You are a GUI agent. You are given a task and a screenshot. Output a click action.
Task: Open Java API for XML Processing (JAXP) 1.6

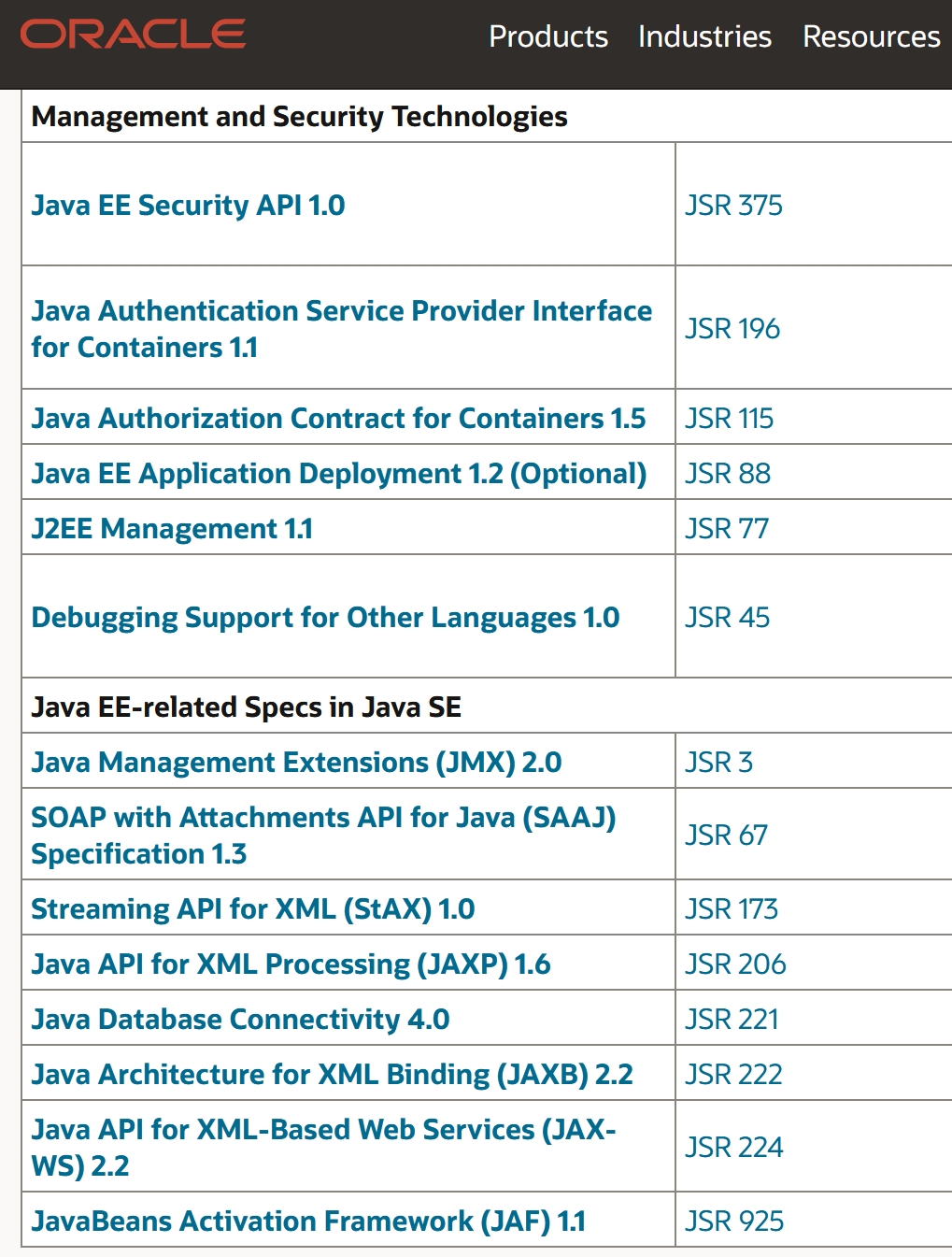[291, 964]
